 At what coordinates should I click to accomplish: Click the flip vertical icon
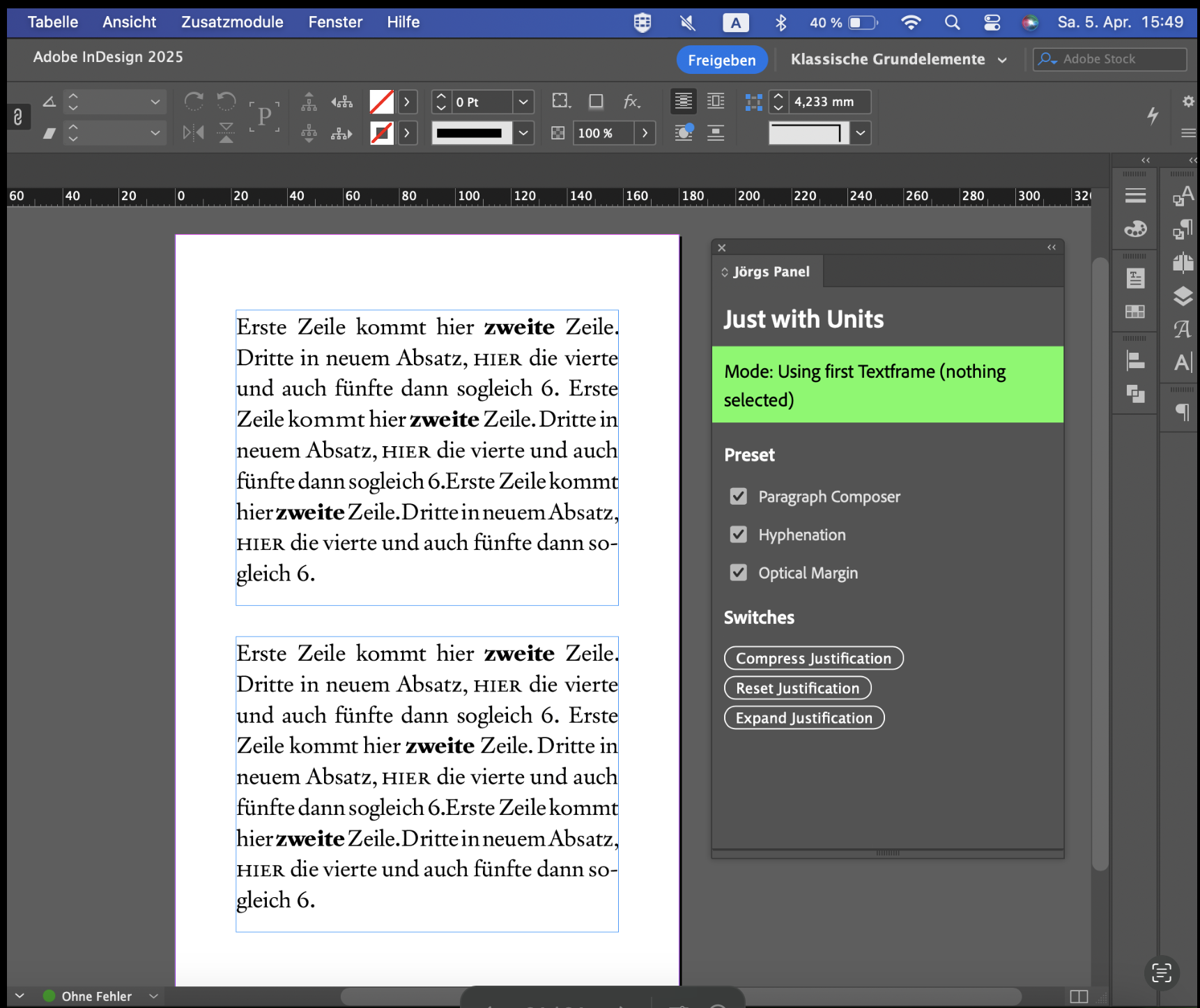pos(226,132)
